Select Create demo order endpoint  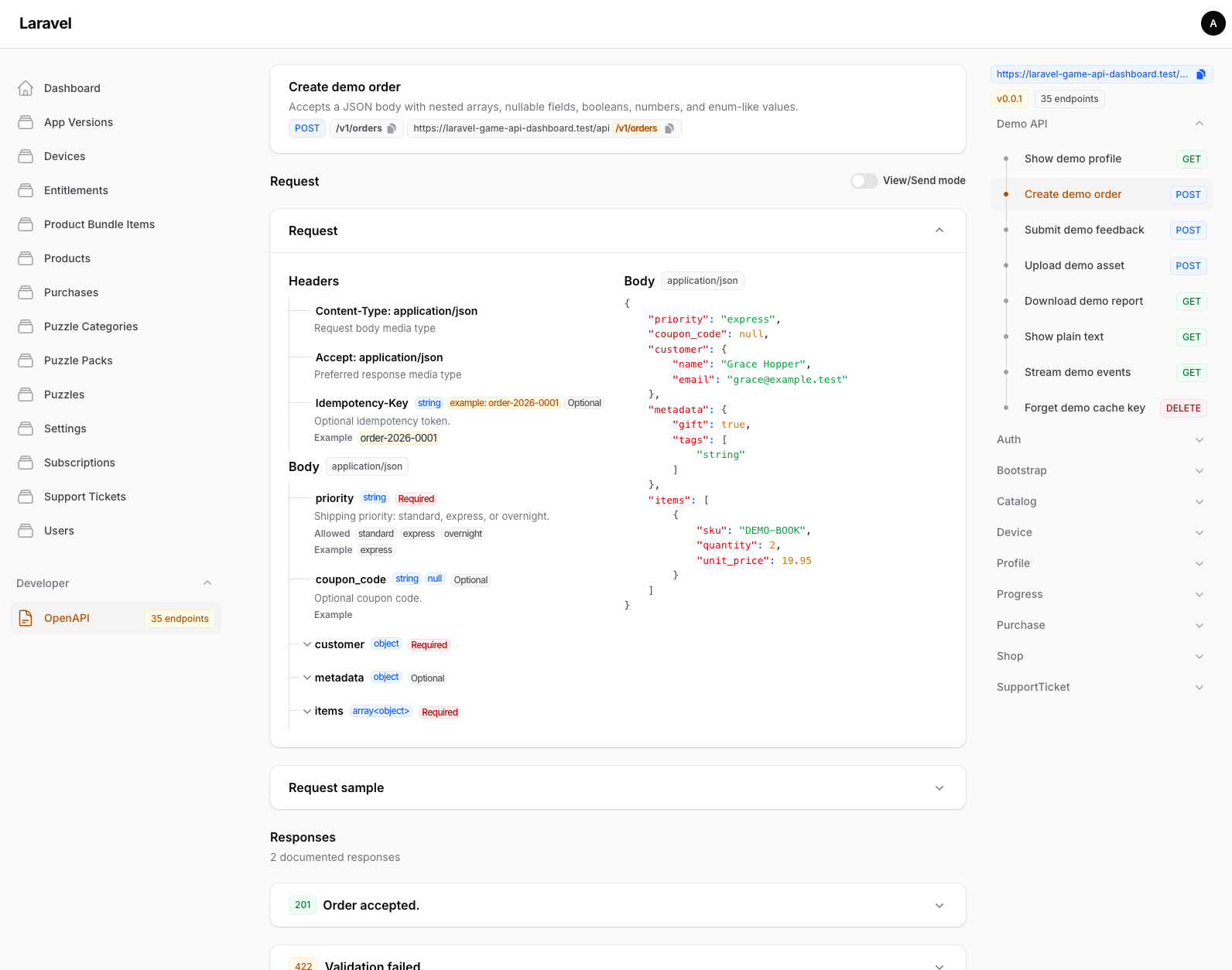1102,194
